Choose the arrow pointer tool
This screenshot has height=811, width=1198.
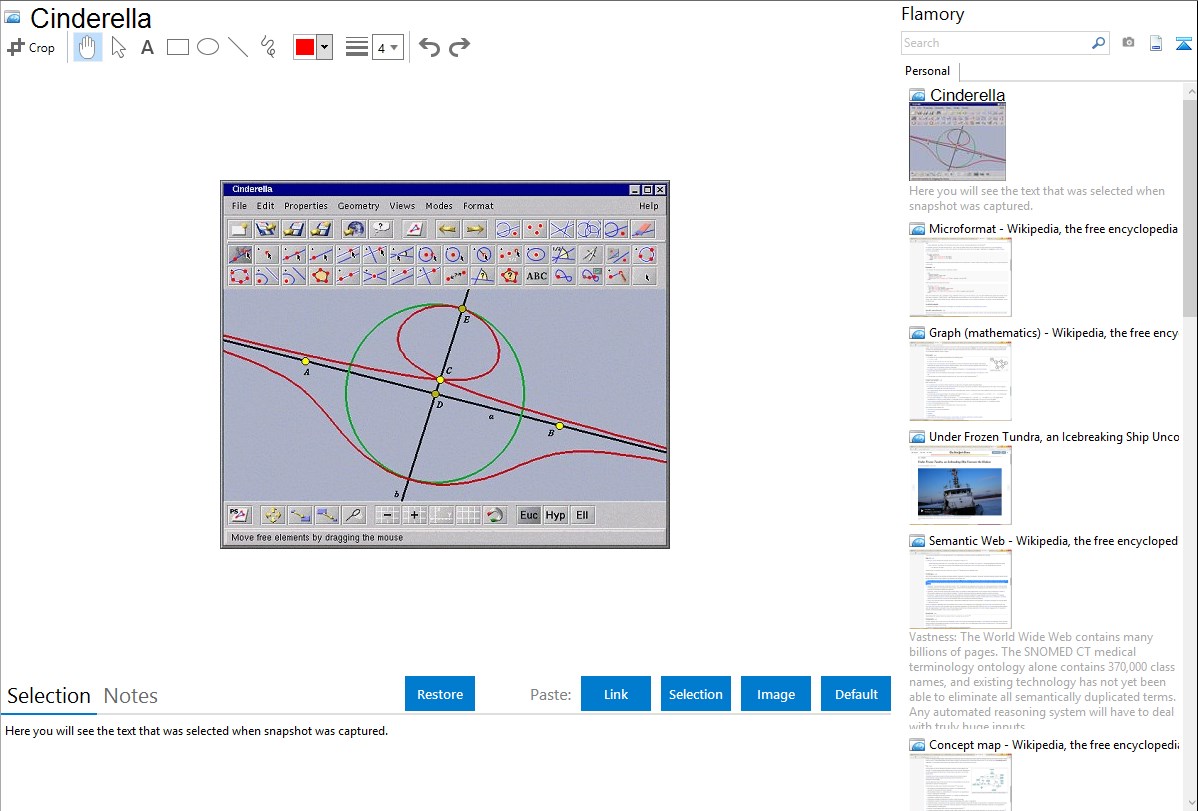(x=118, y=47)
